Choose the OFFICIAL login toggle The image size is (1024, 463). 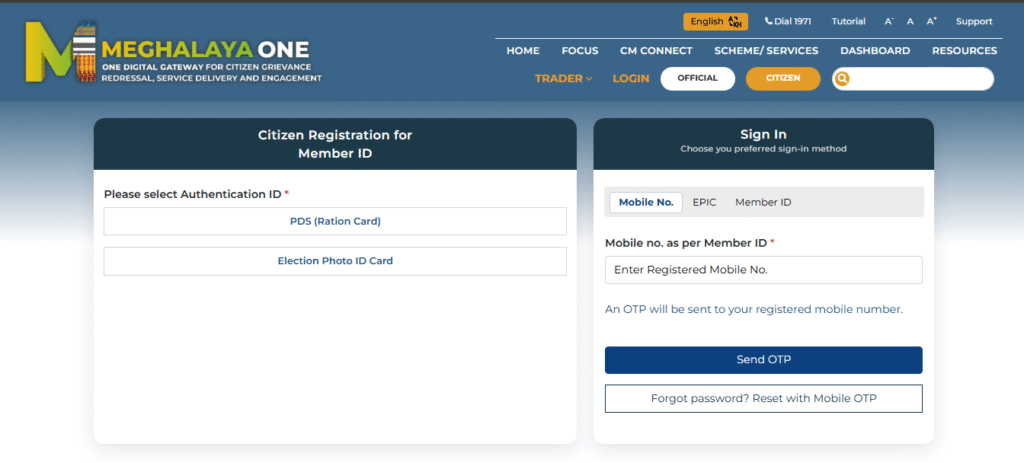pyautogui.click(x=697, y=78)
